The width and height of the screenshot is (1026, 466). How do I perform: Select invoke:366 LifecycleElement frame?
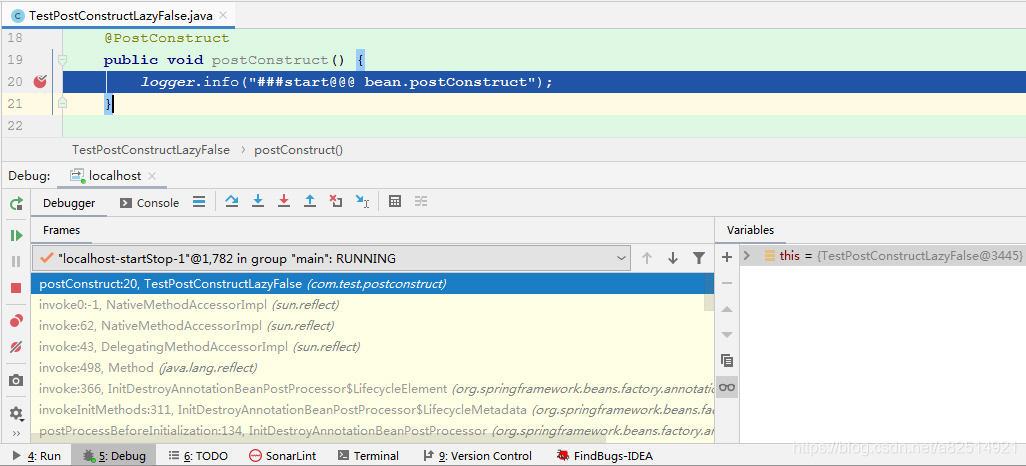[x=373, y=389]
